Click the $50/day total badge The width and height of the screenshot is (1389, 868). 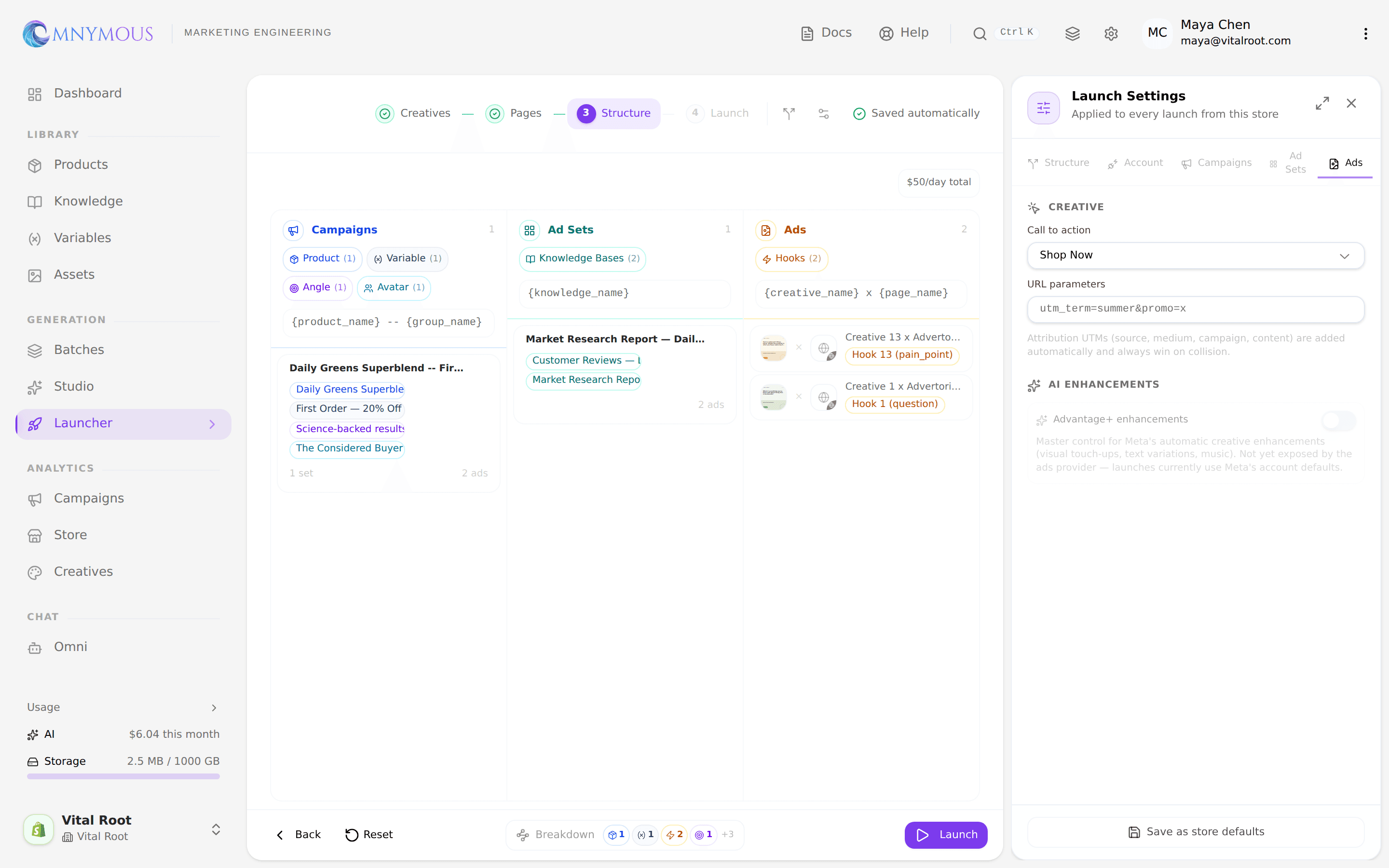939,183
